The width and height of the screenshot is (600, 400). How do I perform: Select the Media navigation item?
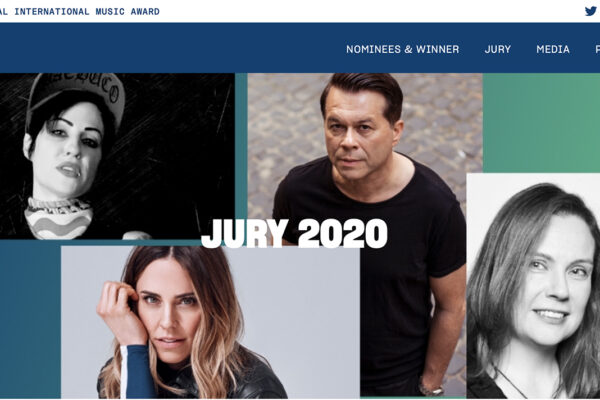click(x=553, y=49)
